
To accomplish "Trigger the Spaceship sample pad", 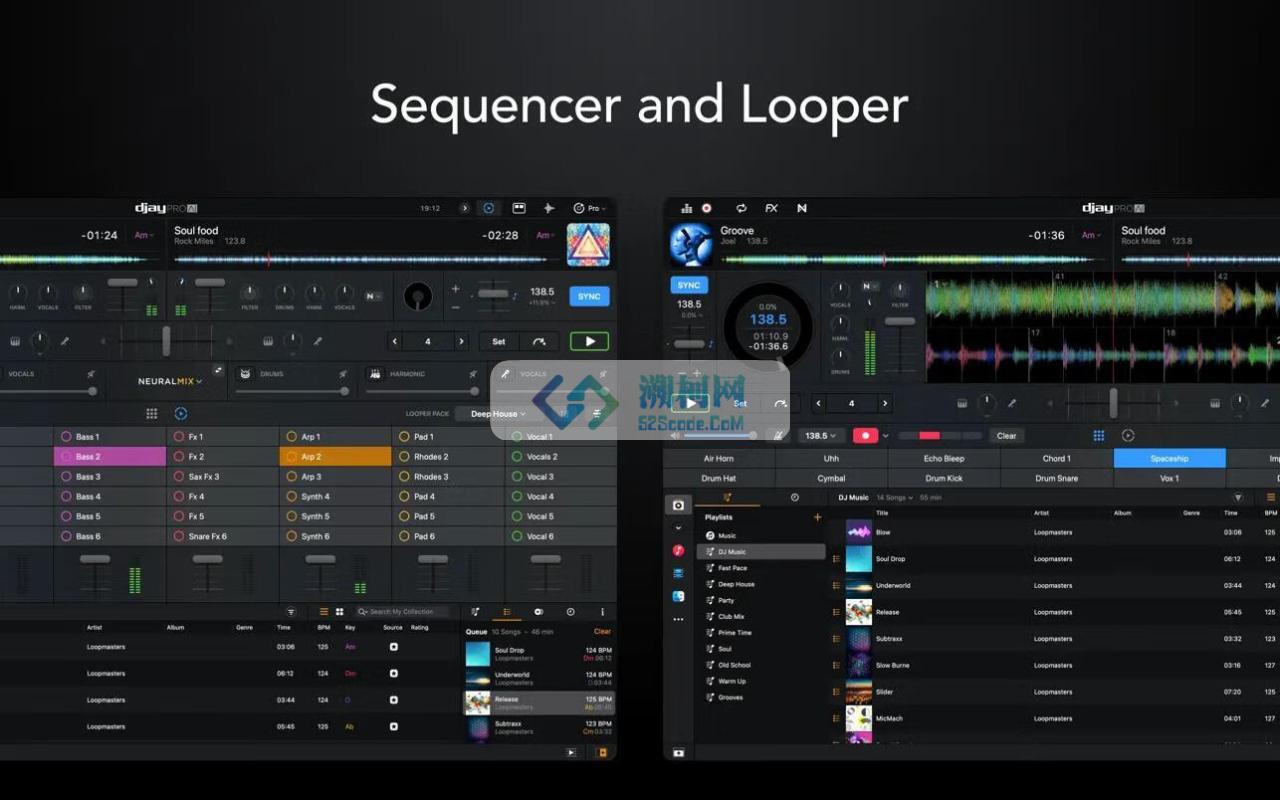I will 1169,458.
